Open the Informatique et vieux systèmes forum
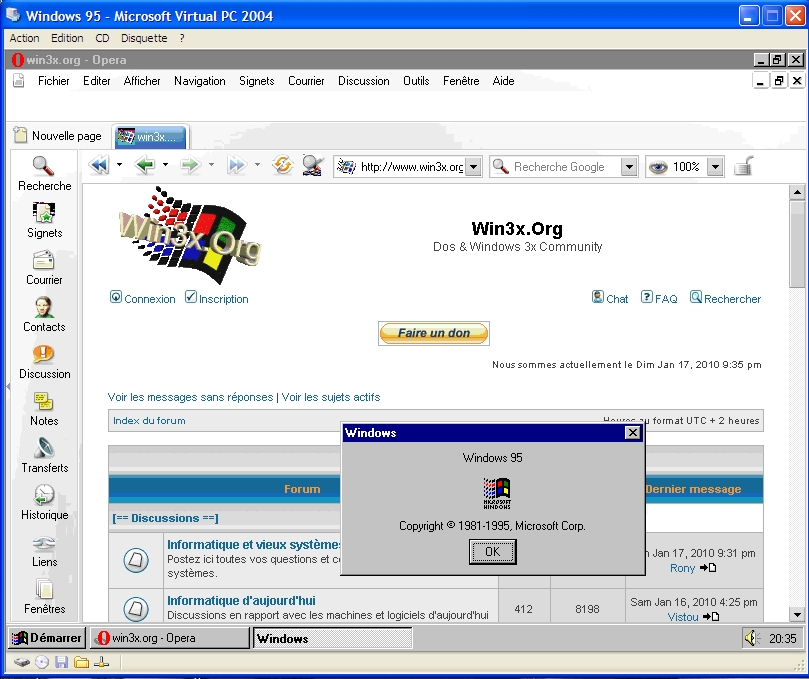This screenshot has height=679, width=809. [x=253, y=544]
